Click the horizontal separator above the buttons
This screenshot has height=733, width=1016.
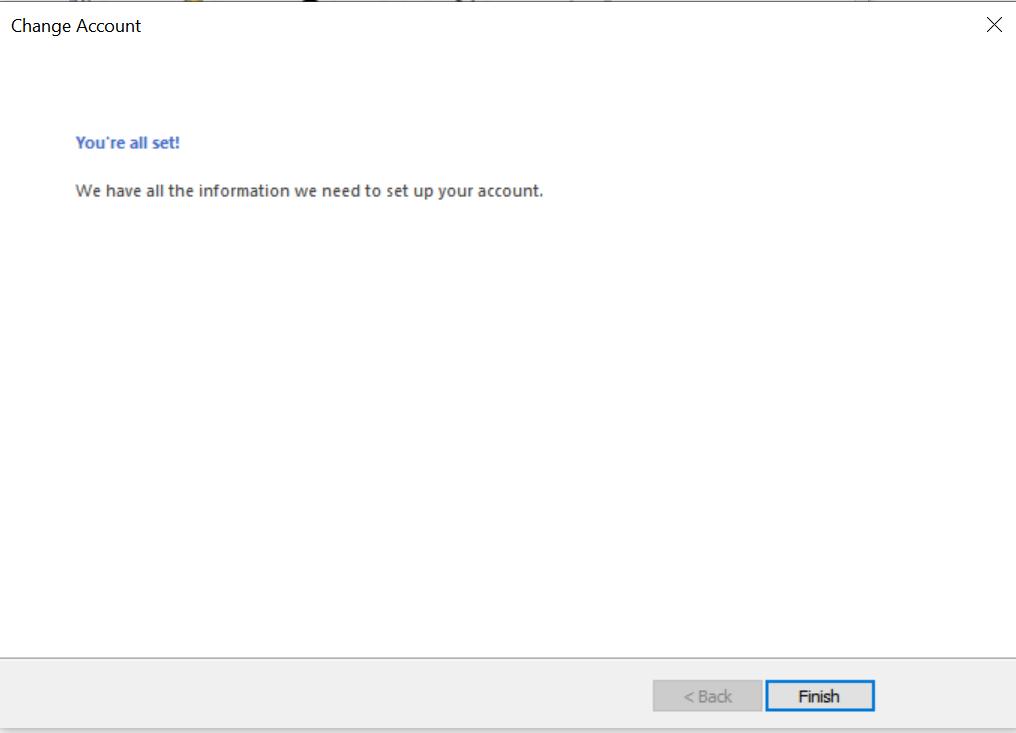click(x=400, y=658)
